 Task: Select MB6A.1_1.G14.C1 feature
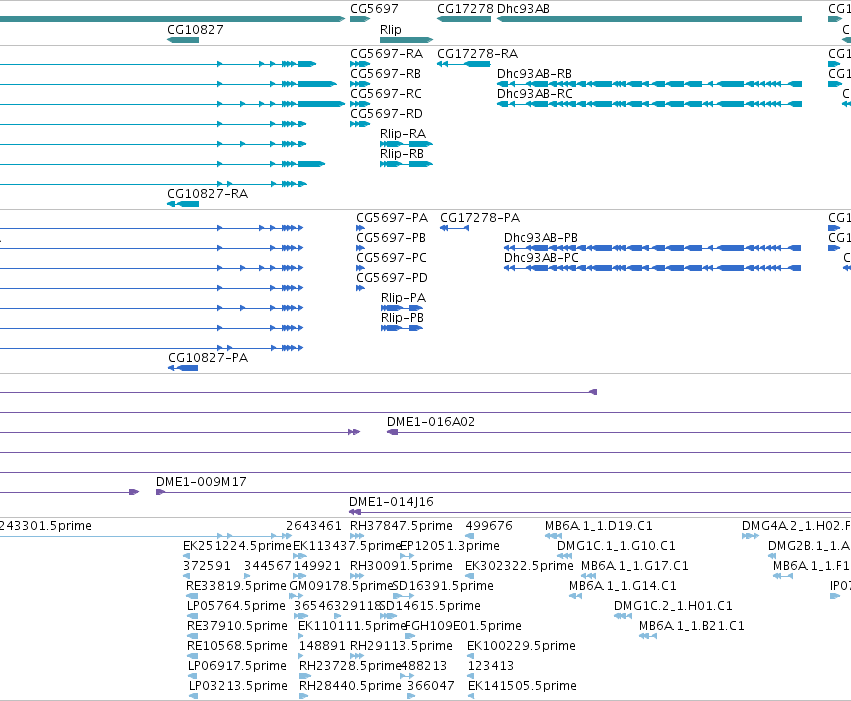point(623,586)
